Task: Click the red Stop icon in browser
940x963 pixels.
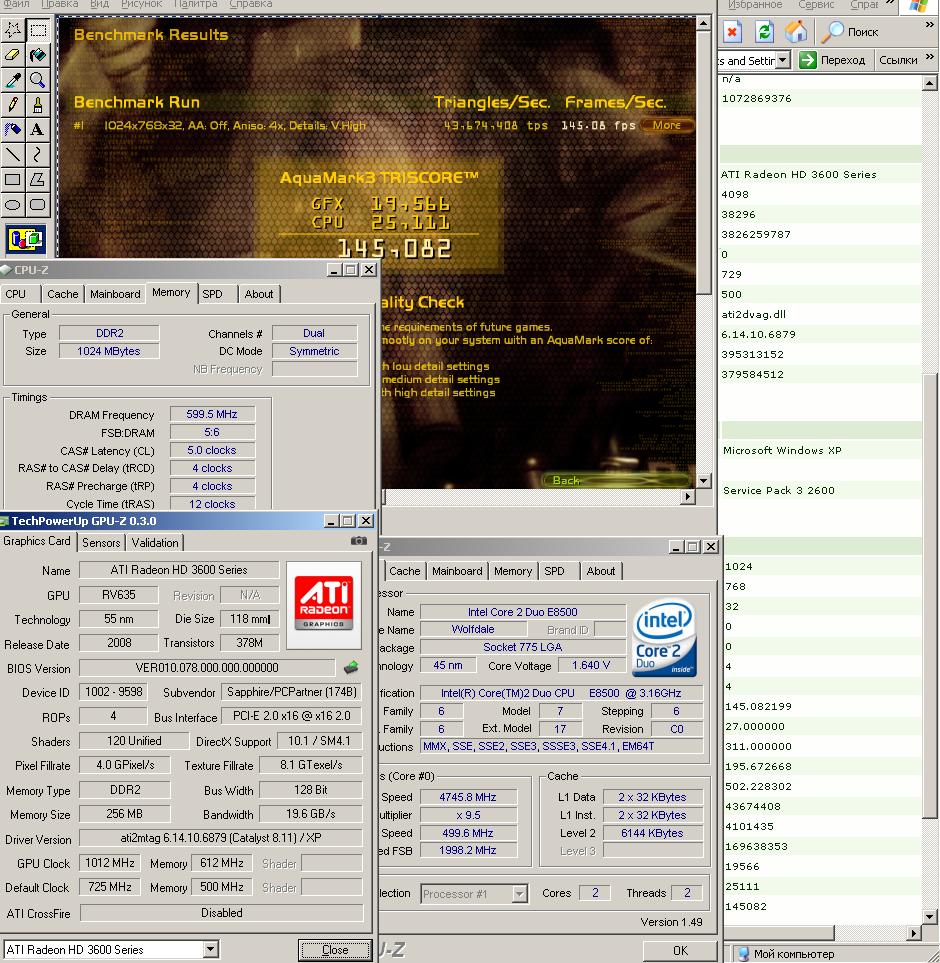Action: (732, 32)
